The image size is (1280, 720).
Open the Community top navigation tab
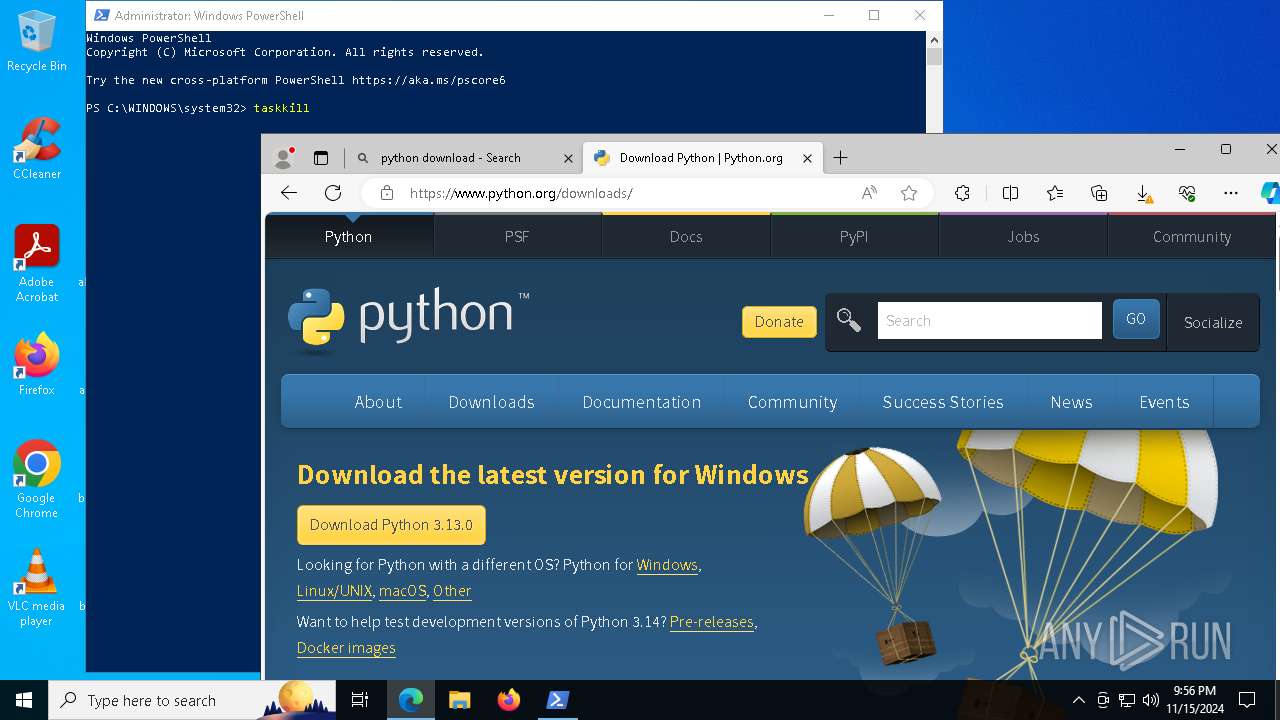tap(1191, 237)
